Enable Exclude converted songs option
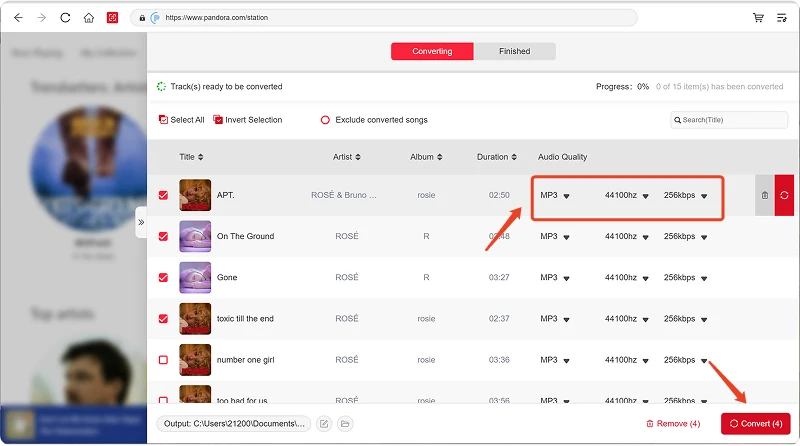Viewport: 800px width, 446px height. (374, 120)
